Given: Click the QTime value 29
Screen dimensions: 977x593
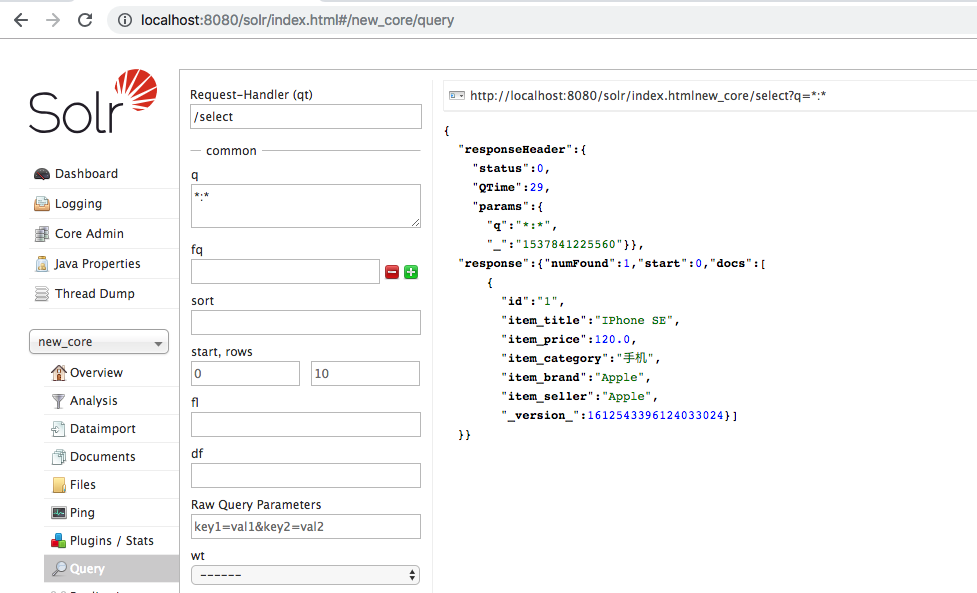Looking at the screenshot, I should pyautogui.click(x=536, y=187).
